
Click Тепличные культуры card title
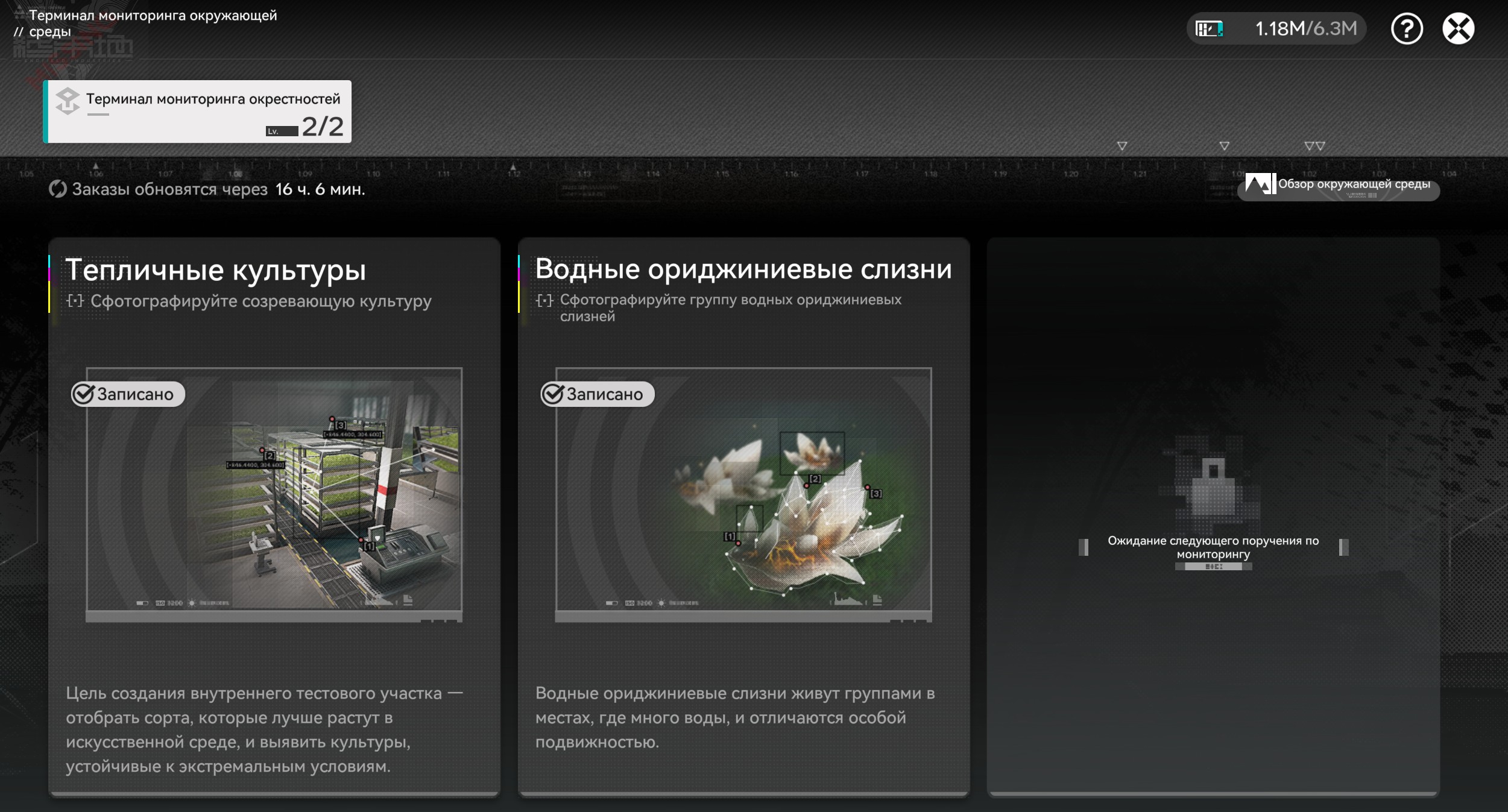[216, 270]
